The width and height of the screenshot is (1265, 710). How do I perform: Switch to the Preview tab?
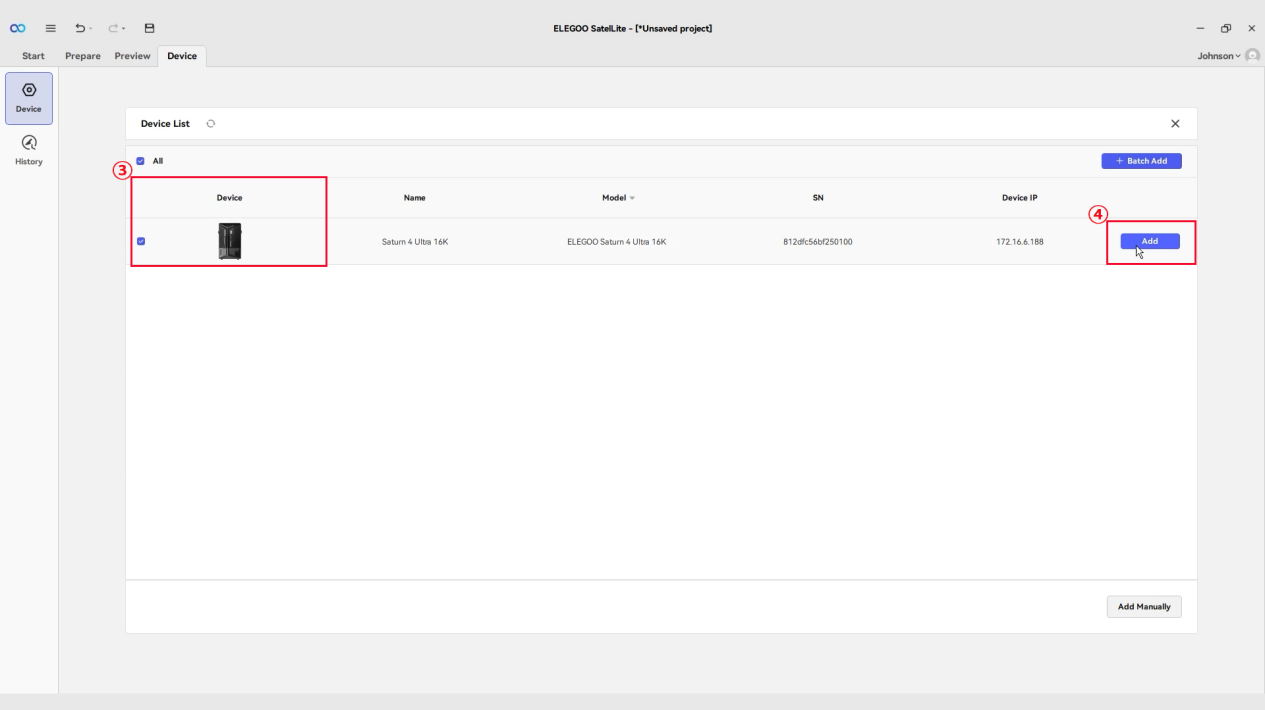point(132,56)
